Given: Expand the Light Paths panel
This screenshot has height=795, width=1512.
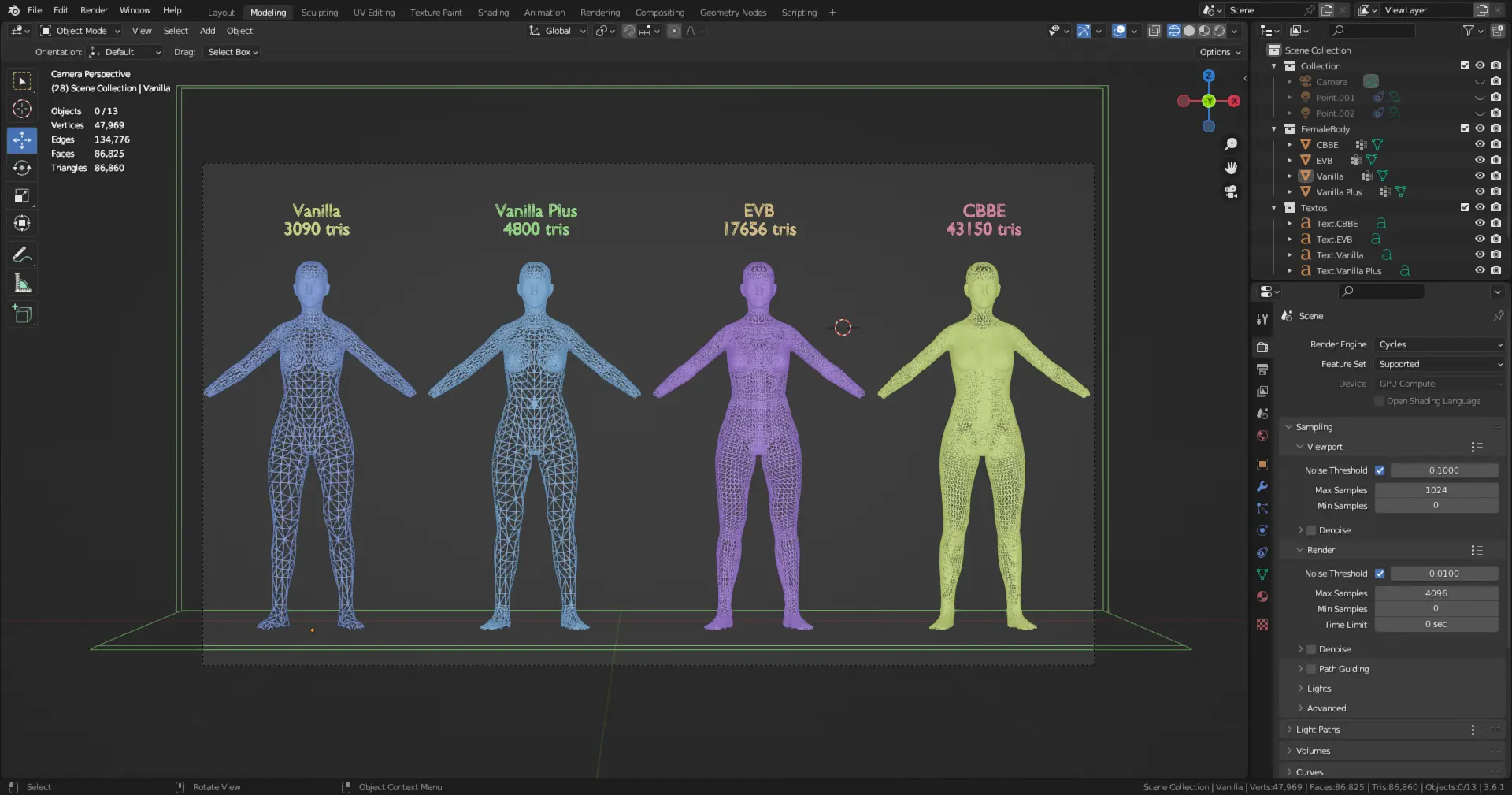Looking at the screenshot, I should pyautogui.click(x=1317, y=730).
